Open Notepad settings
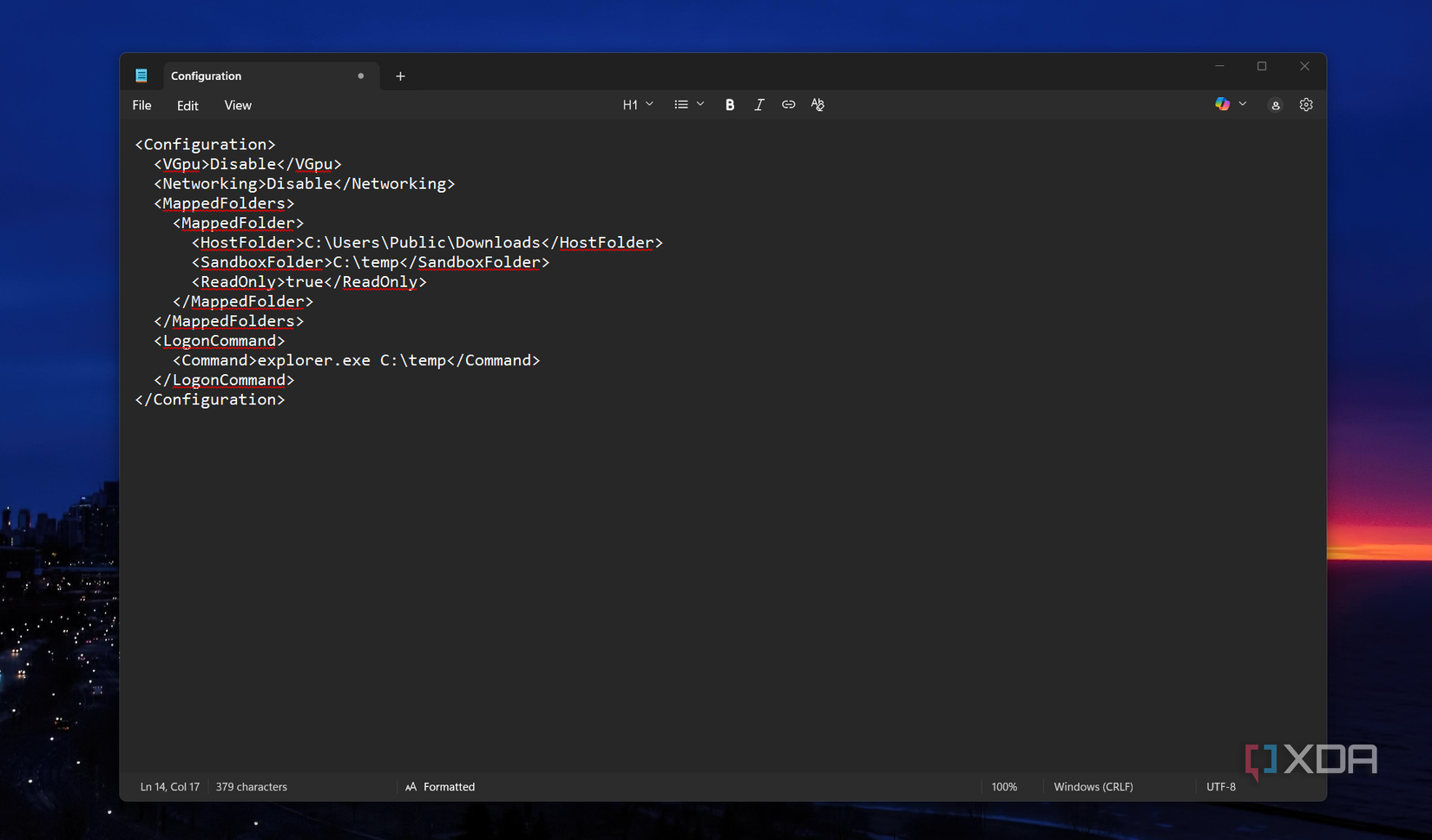This screenshot has height=840, width=1432. 1306,104
